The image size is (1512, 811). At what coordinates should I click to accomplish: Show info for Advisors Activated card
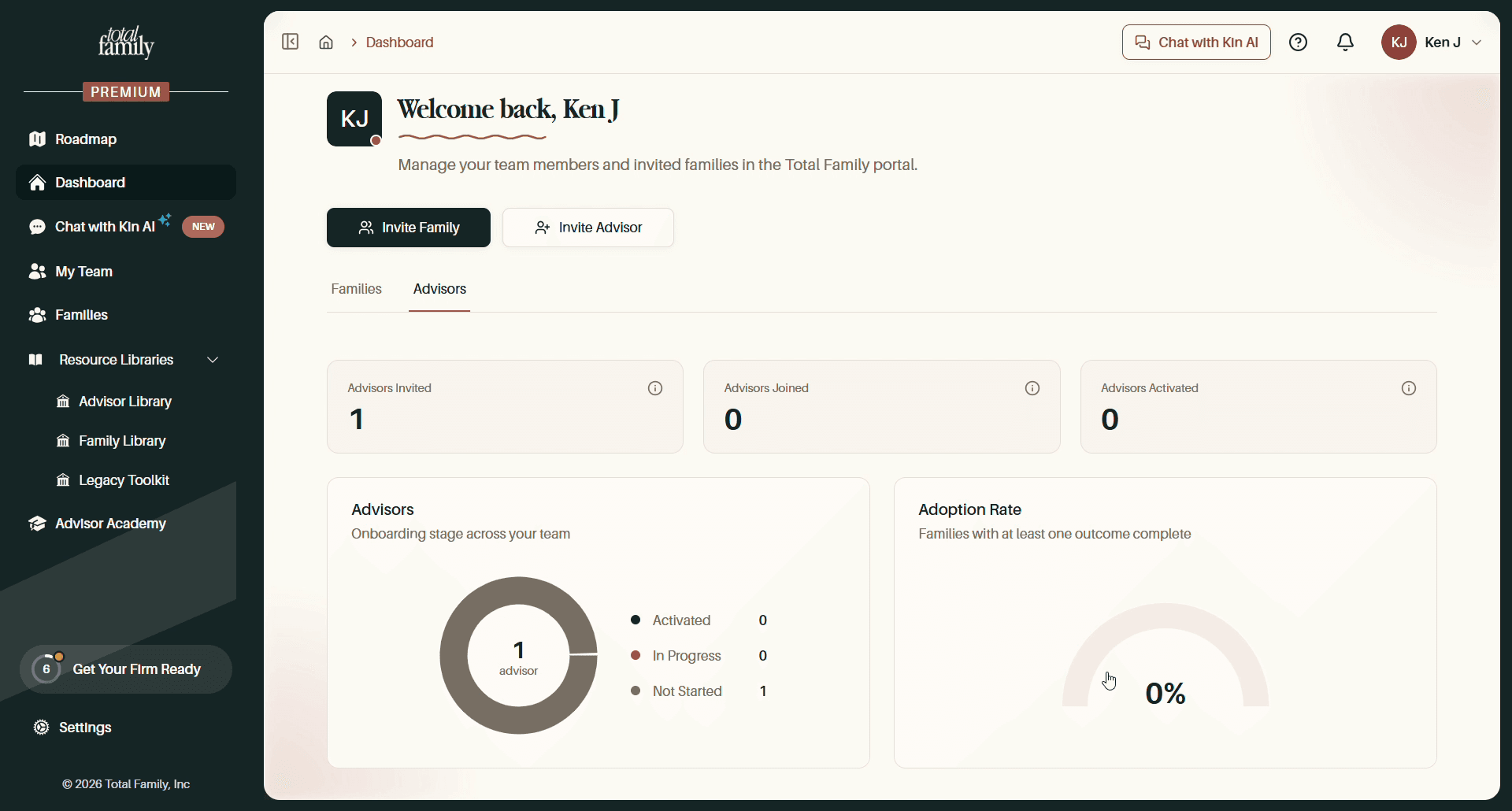1409,388
